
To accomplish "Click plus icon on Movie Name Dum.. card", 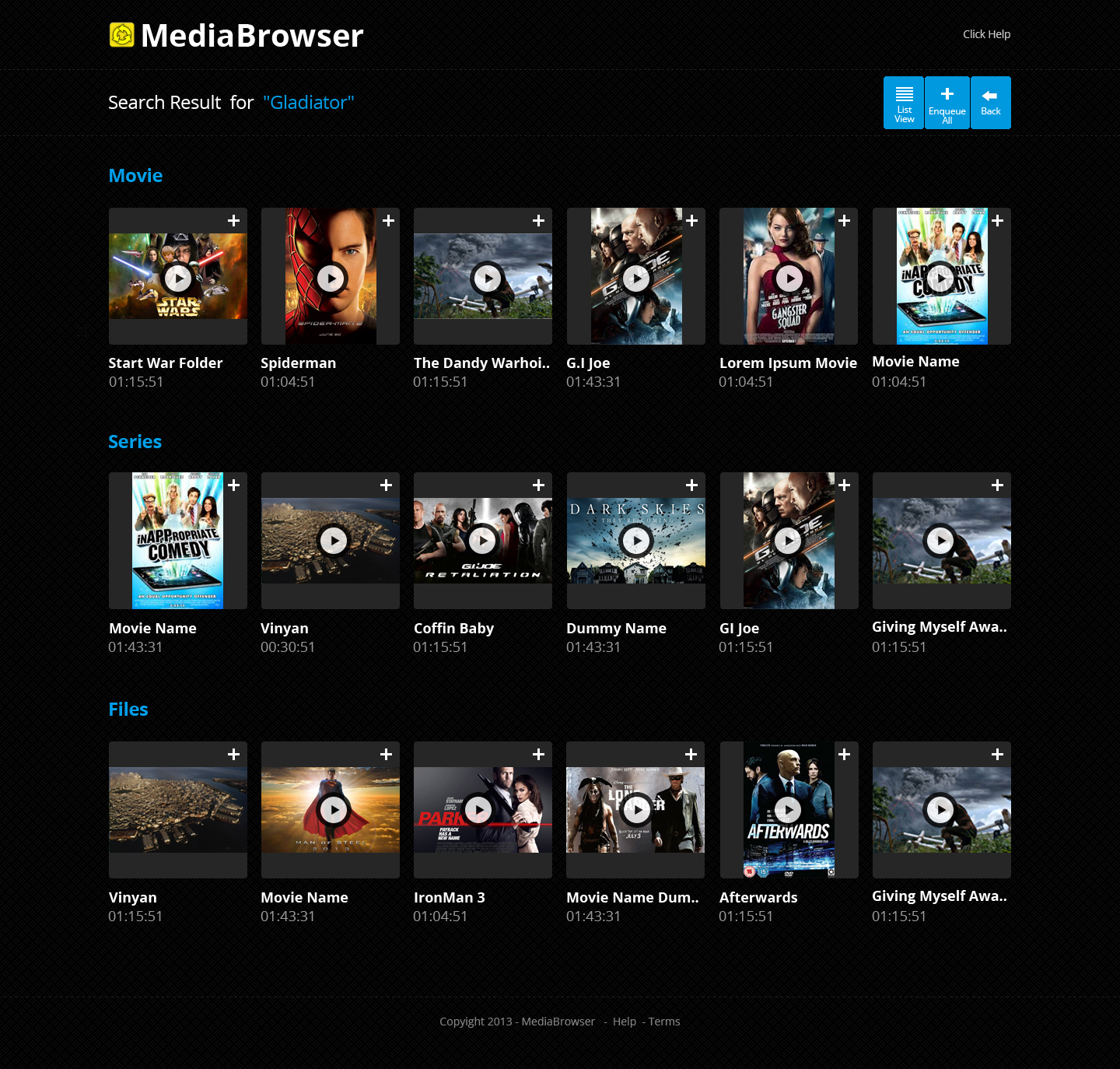I will coord(691,755).
